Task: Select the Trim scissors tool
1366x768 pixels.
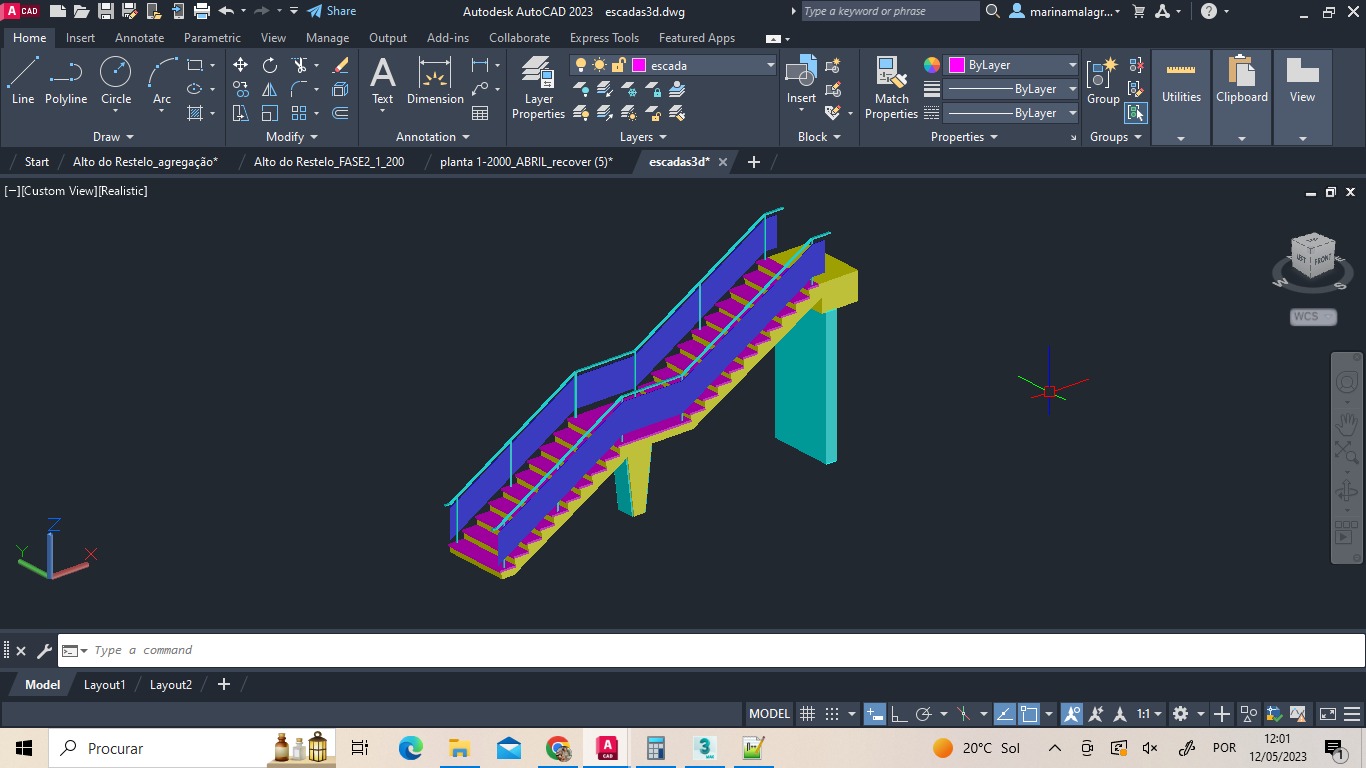Action: coord(299,65)
